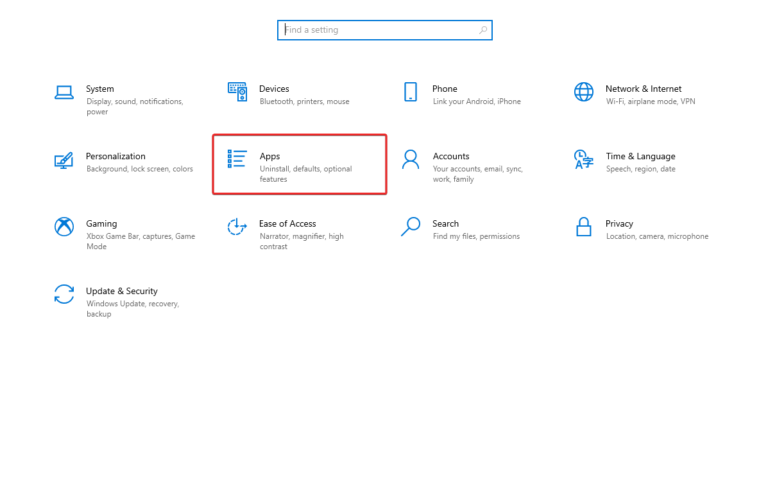The width and height of the screenshot is (768, 479).
Task: Click the Time & Language icon
Action: click(583, 160)
